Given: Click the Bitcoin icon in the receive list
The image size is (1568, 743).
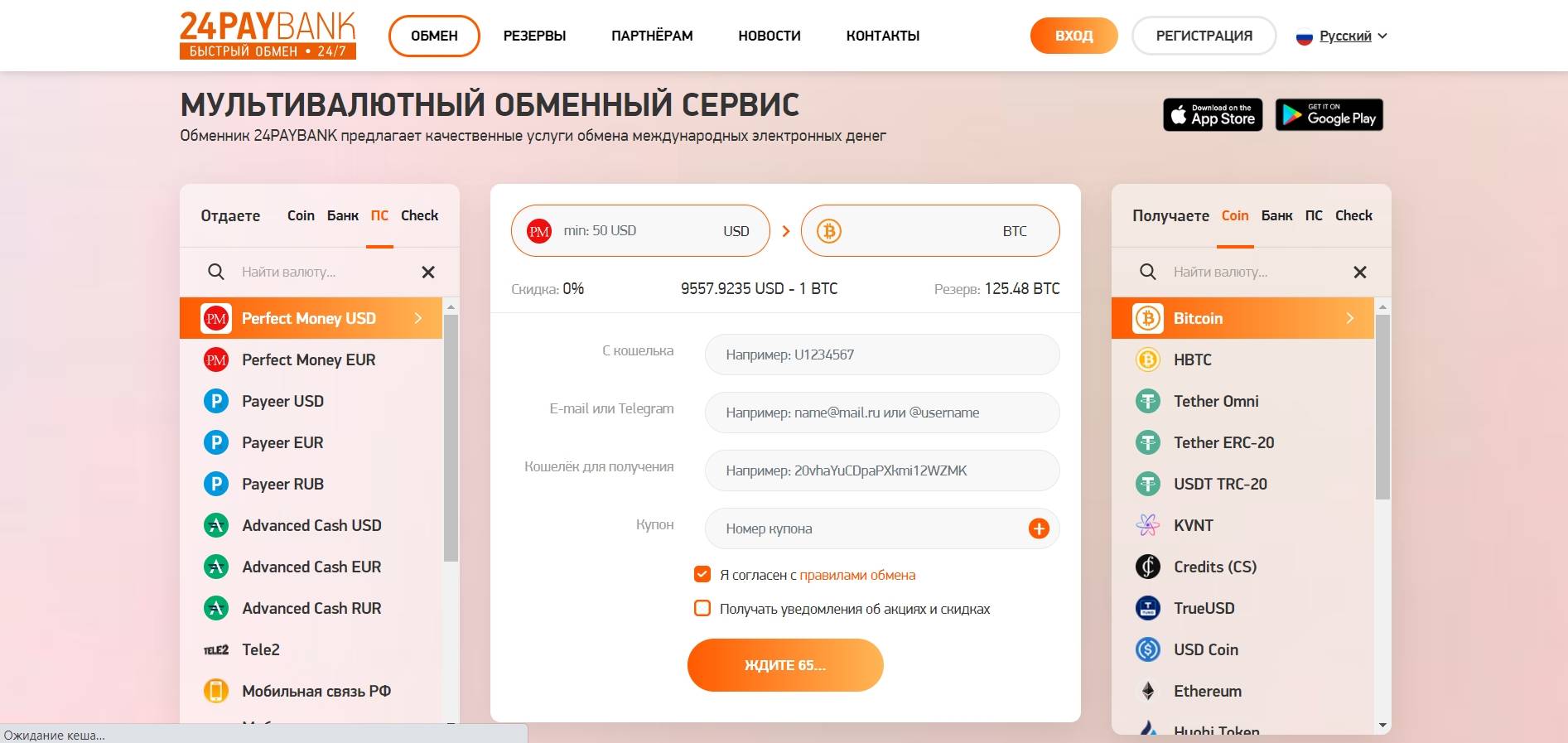Looking at the screenshot, I should (1148, 318).
